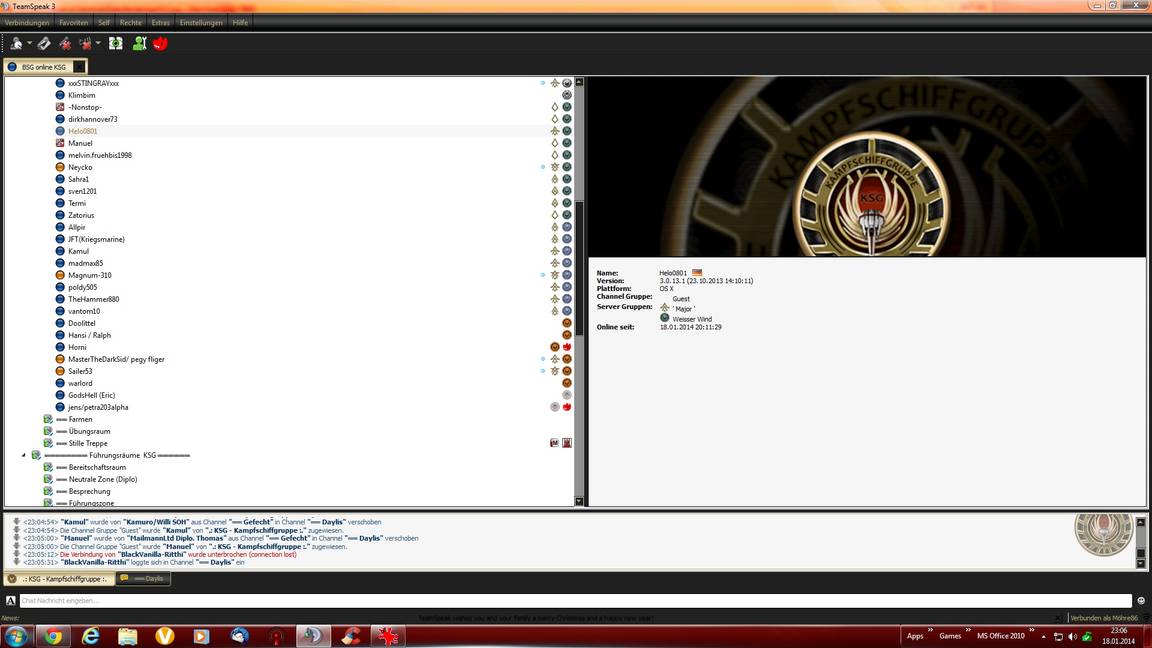This screenshot has width=1152, height=648.
Task: Open the contacts manager icon
Action: click(139, 44)
